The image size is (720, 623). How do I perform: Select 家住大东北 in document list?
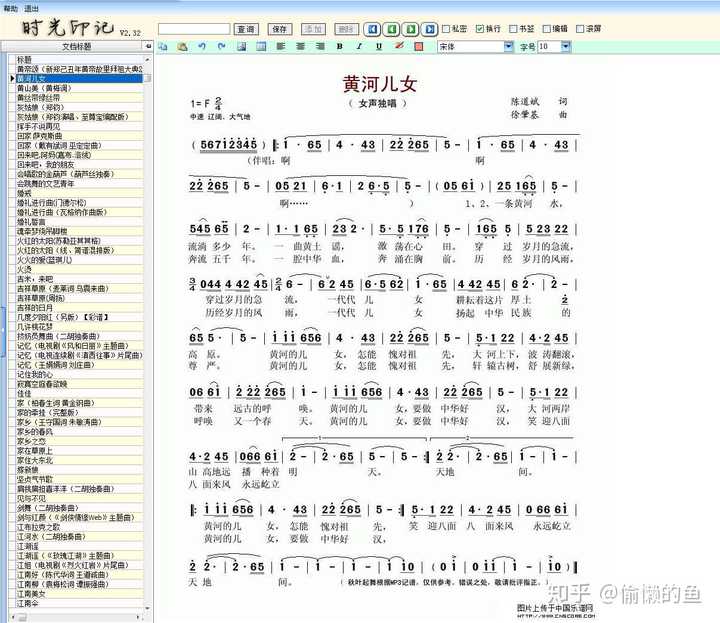coord(80,460)
